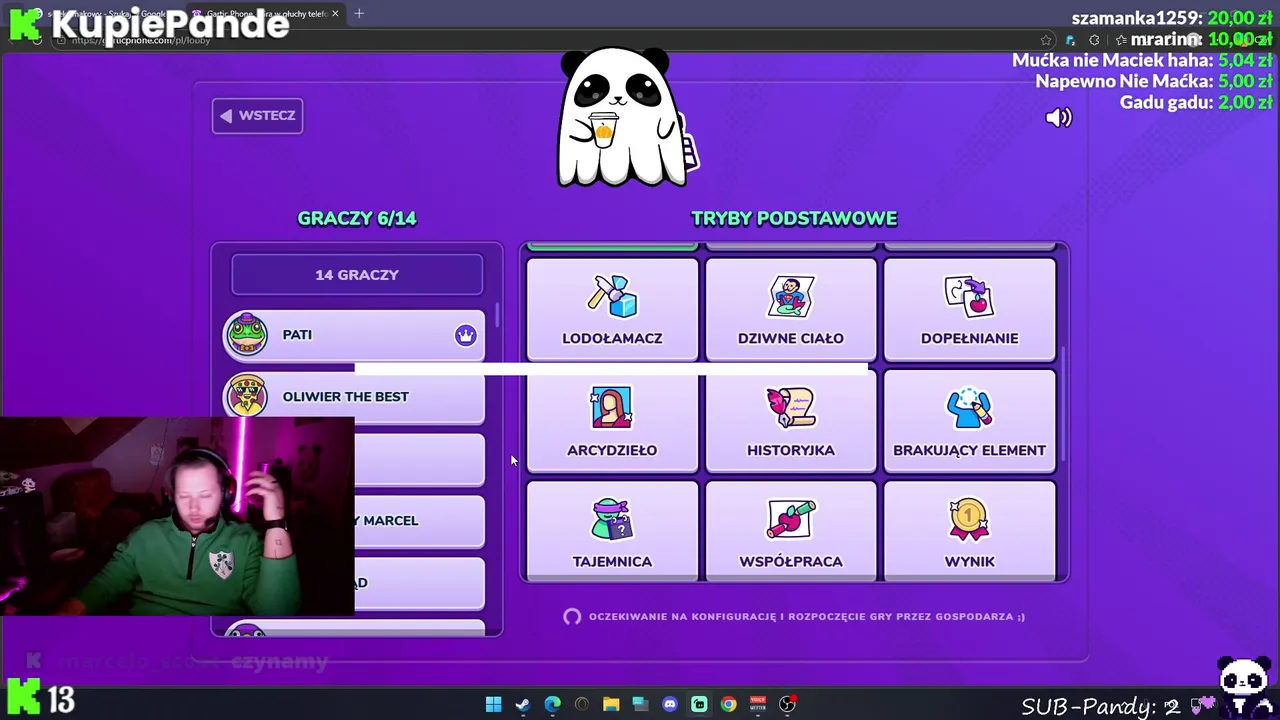1280x720 pixels.
Task: Click the szamanka1259 donation entry
Action: [1172, 18]
